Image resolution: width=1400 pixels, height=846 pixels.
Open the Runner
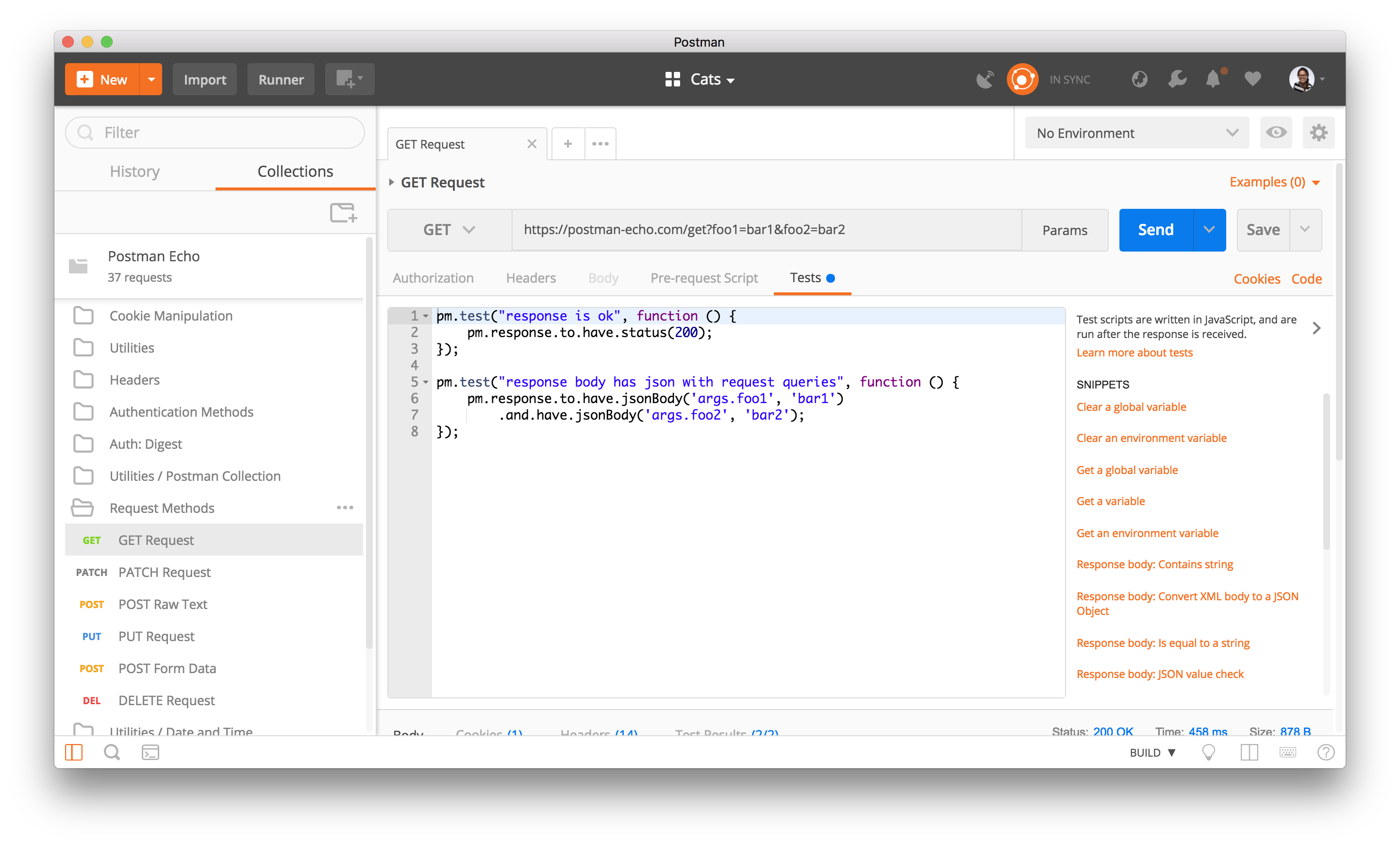pos(281,80)
